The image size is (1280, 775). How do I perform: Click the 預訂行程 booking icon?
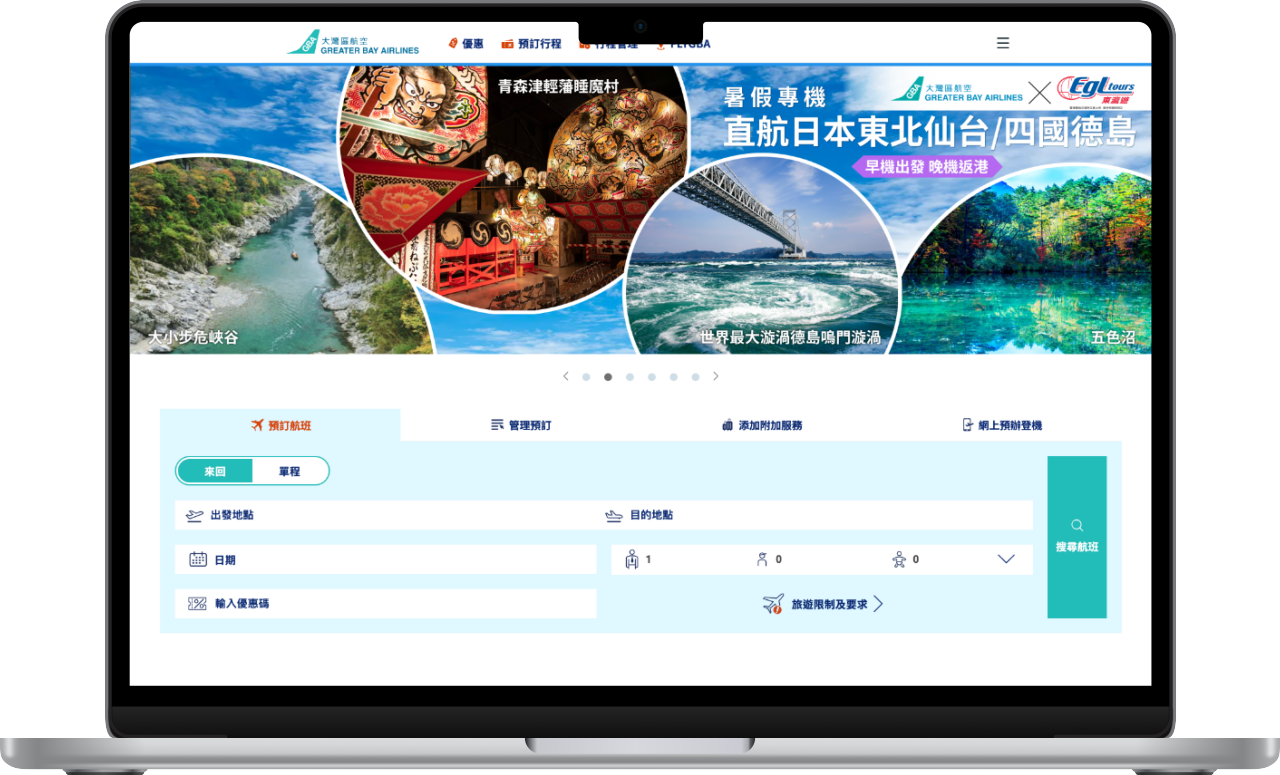pos(507,43)
